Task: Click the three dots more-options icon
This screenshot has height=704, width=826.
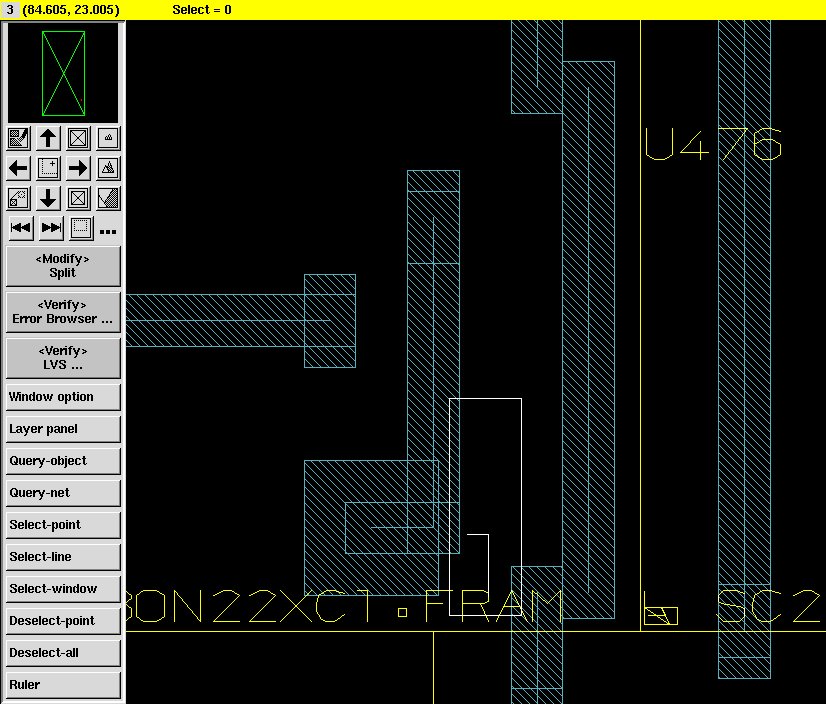Action: tap(108, 230)
